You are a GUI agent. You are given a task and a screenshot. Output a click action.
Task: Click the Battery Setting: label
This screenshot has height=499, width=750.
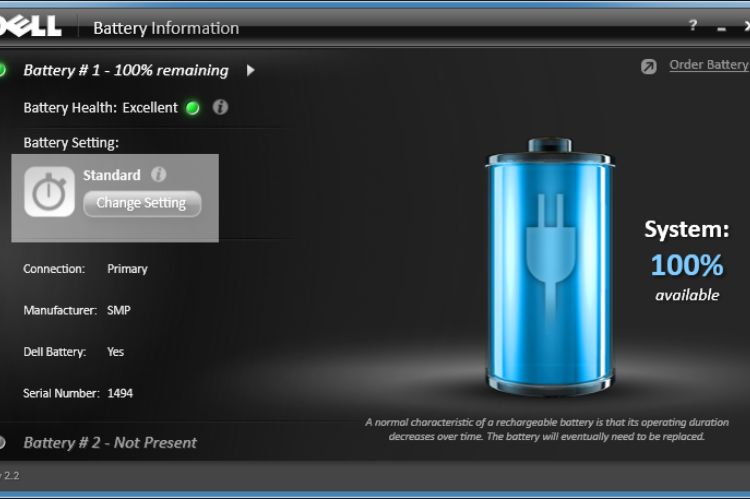[71, 143]
